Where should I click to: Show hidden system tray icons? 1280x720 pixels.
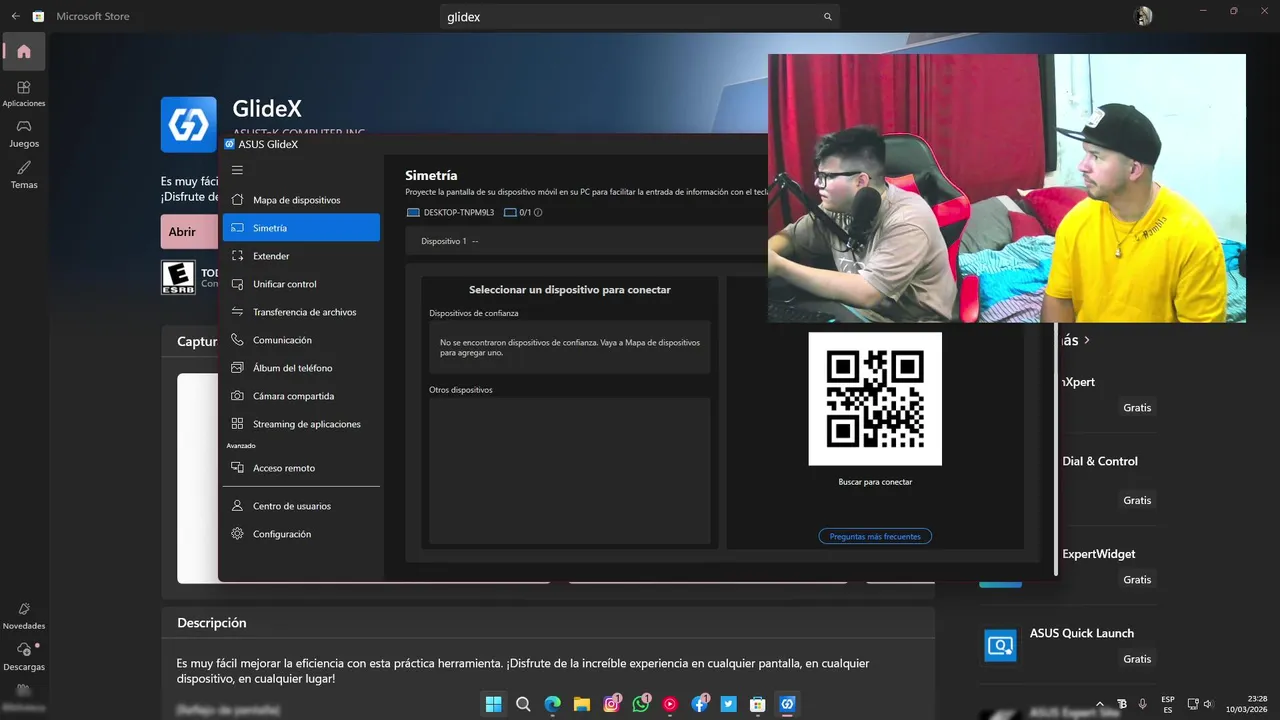click(1100, 704)
